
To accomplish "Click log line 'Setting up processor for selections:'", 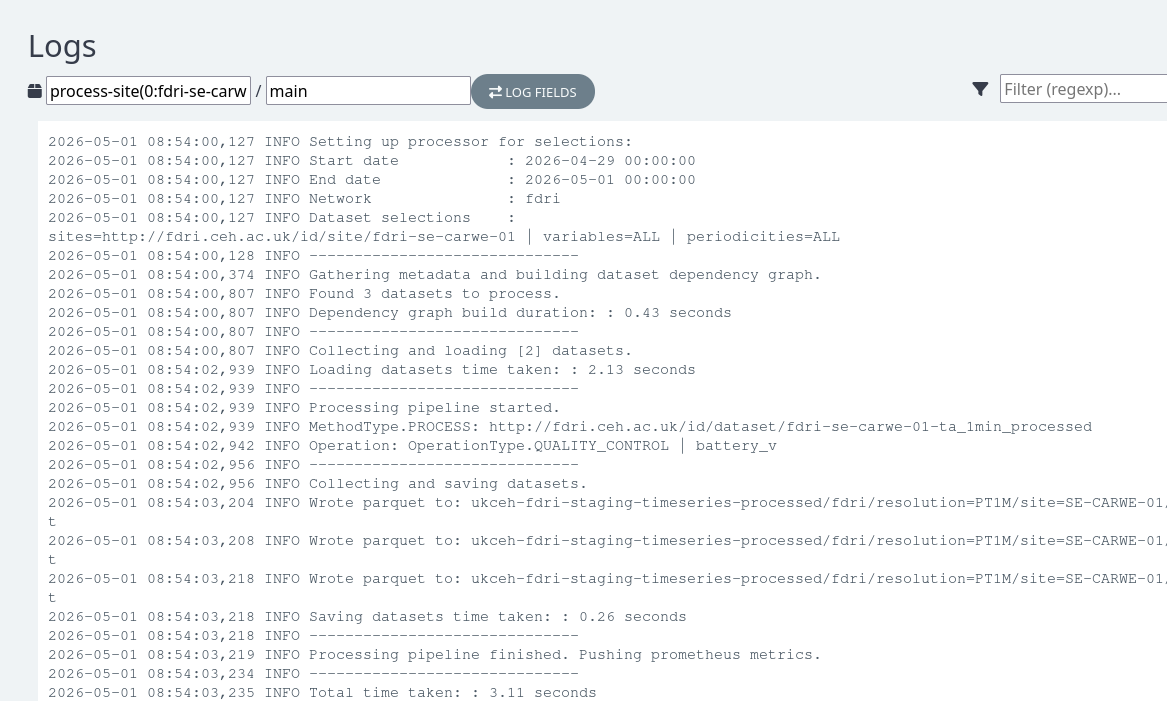I will point(340,141).
